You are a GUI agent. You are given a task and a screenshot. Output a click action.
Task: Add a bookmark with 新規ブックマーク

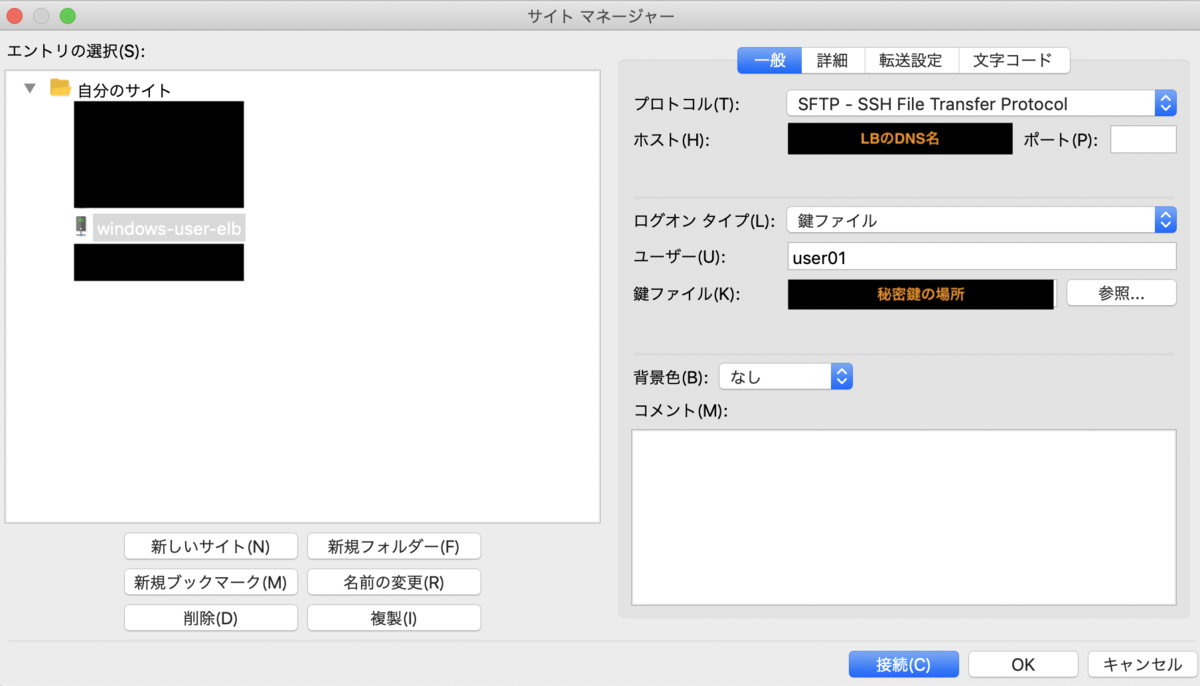tap(210, 582)
